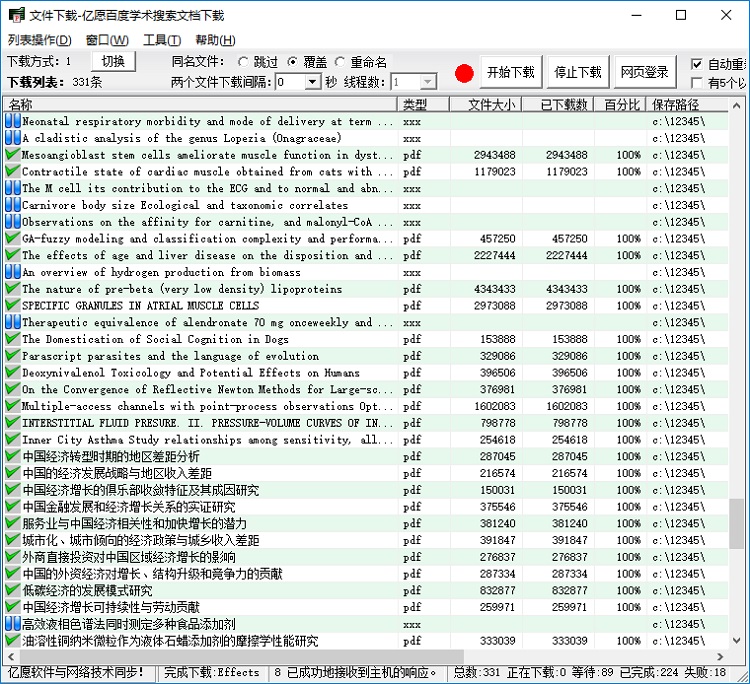
Task: Click the horizontal scrollbar left arrow
Action: (11, 656)
